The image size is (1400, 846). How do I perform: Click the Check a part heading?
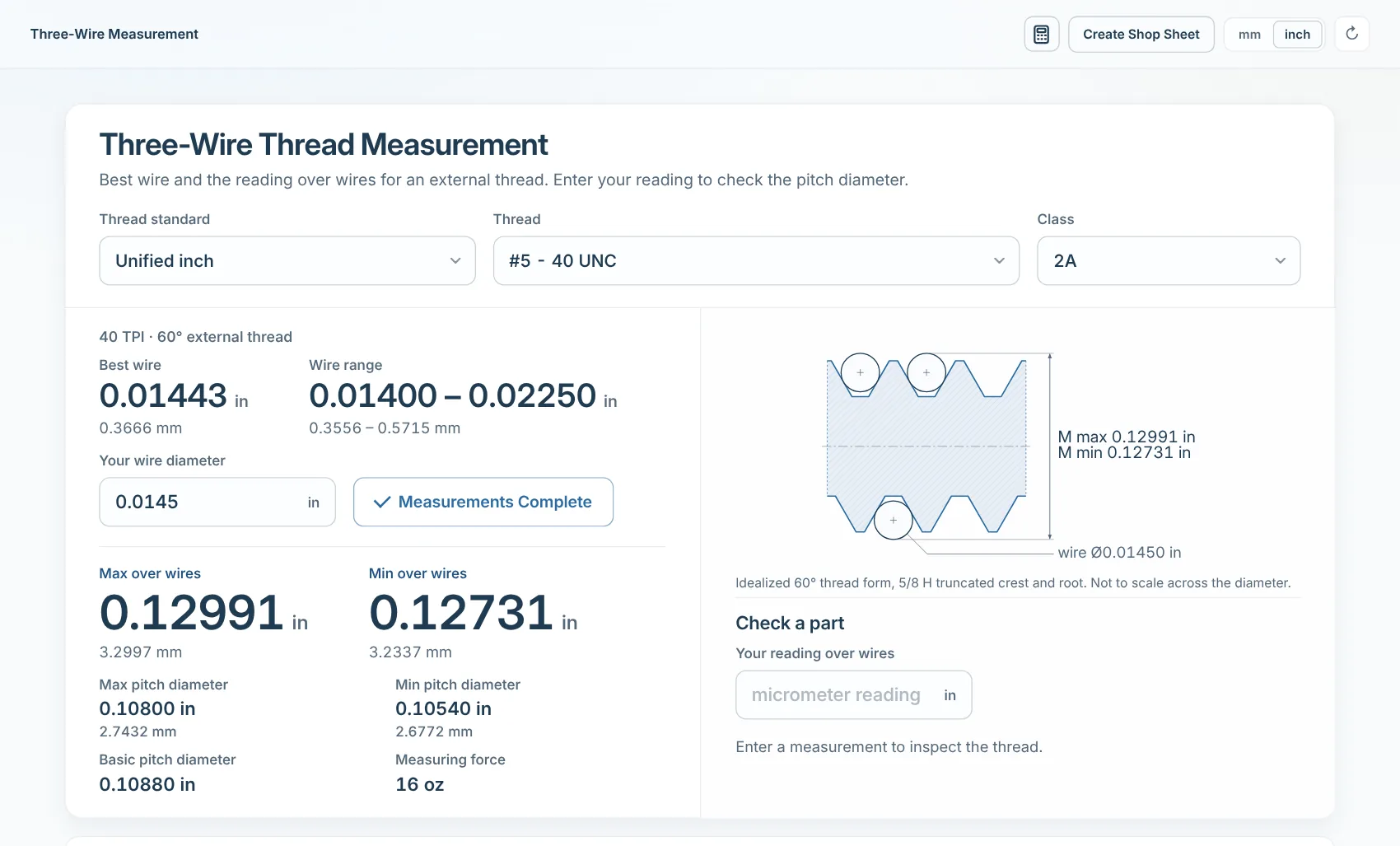pyautogui.click(x=790, y=623)
